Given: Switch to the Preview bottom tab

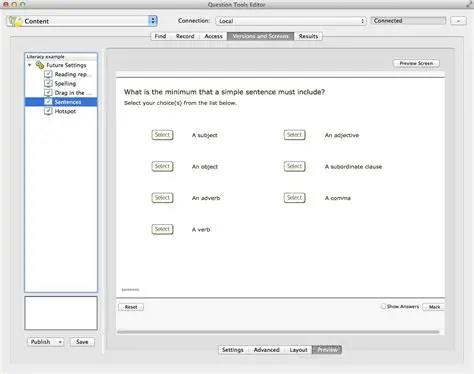Looking at the screenshot, I should click(327, 350).
